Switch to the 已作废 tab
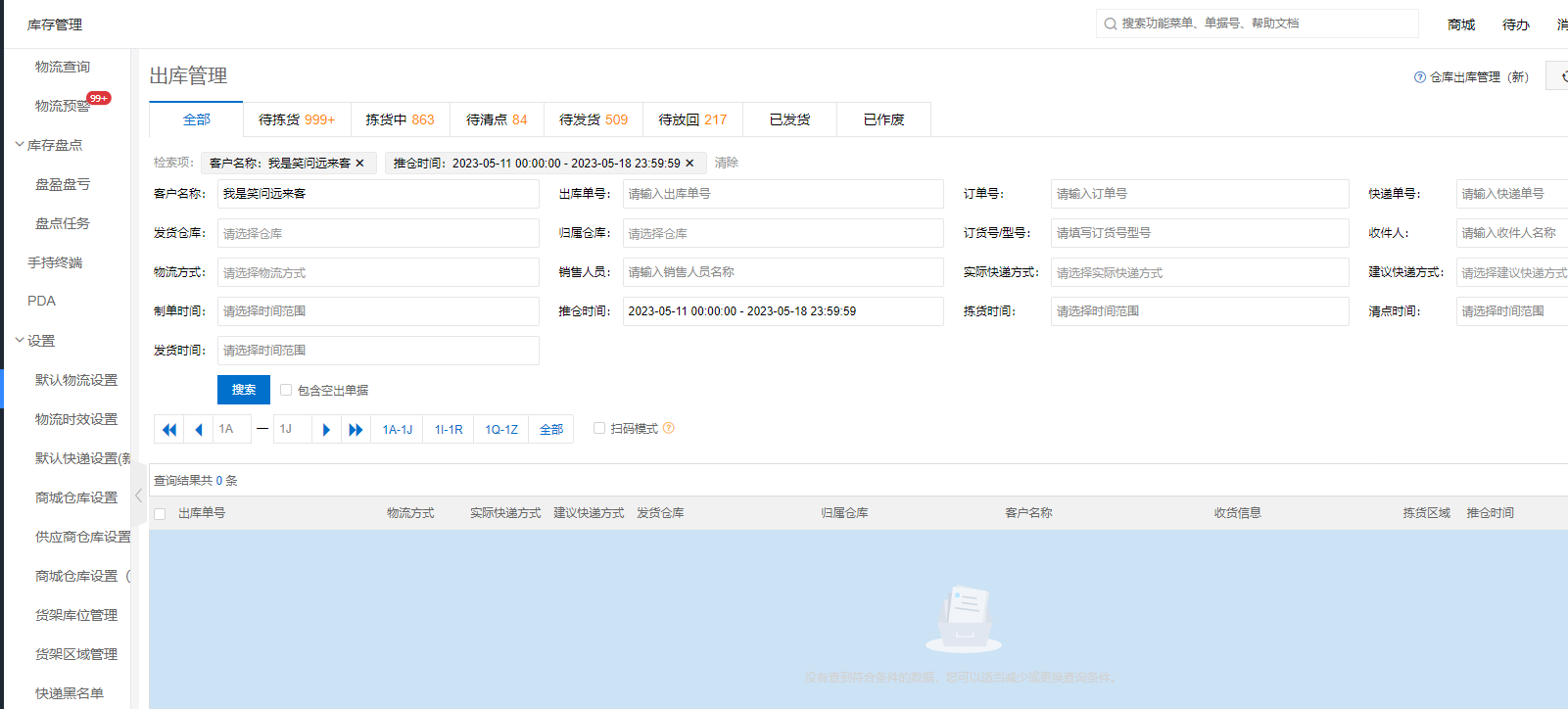 point(883,119)
